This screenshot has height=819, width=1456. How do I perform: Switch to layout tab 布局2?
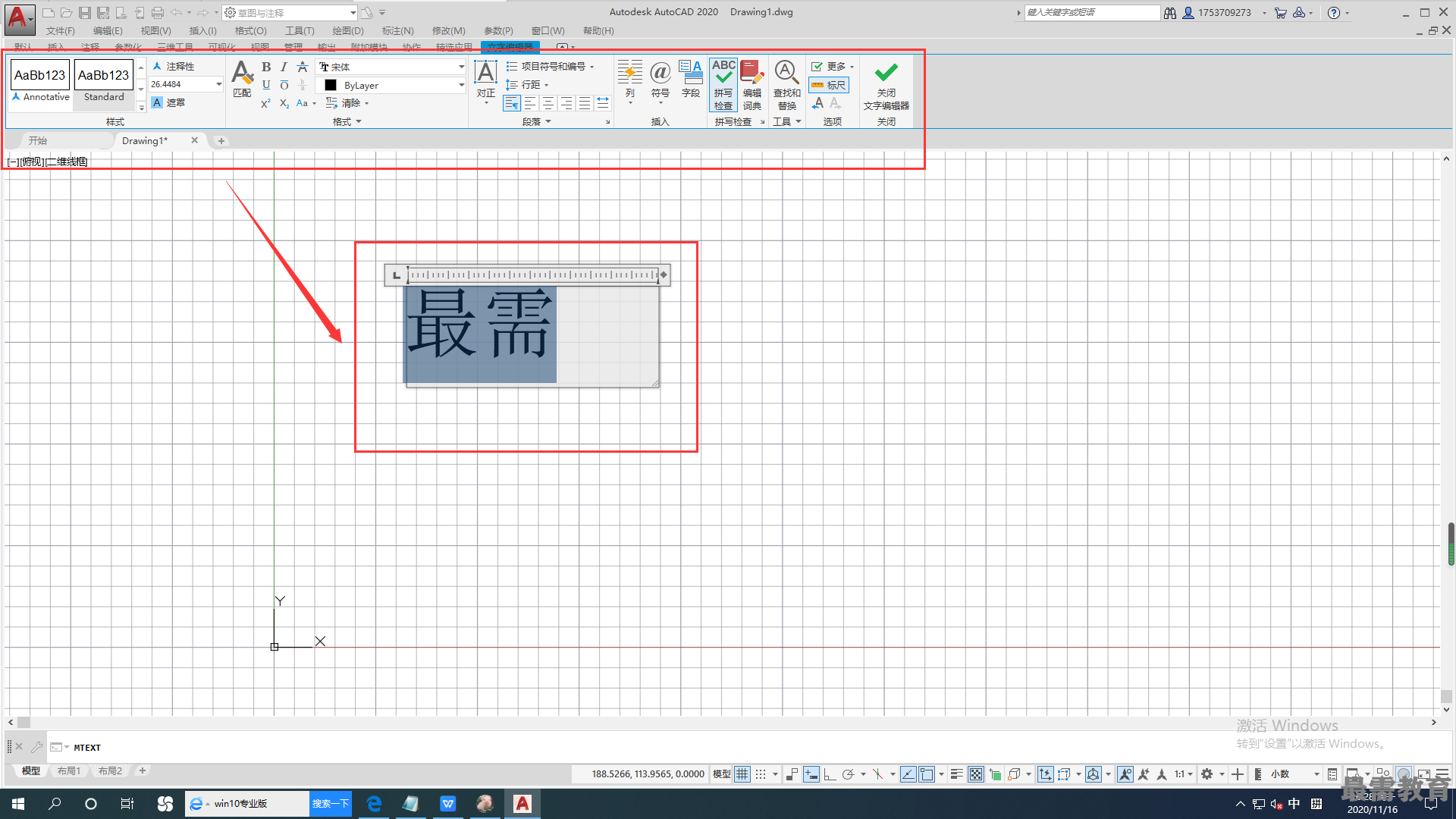coord(110,771)
